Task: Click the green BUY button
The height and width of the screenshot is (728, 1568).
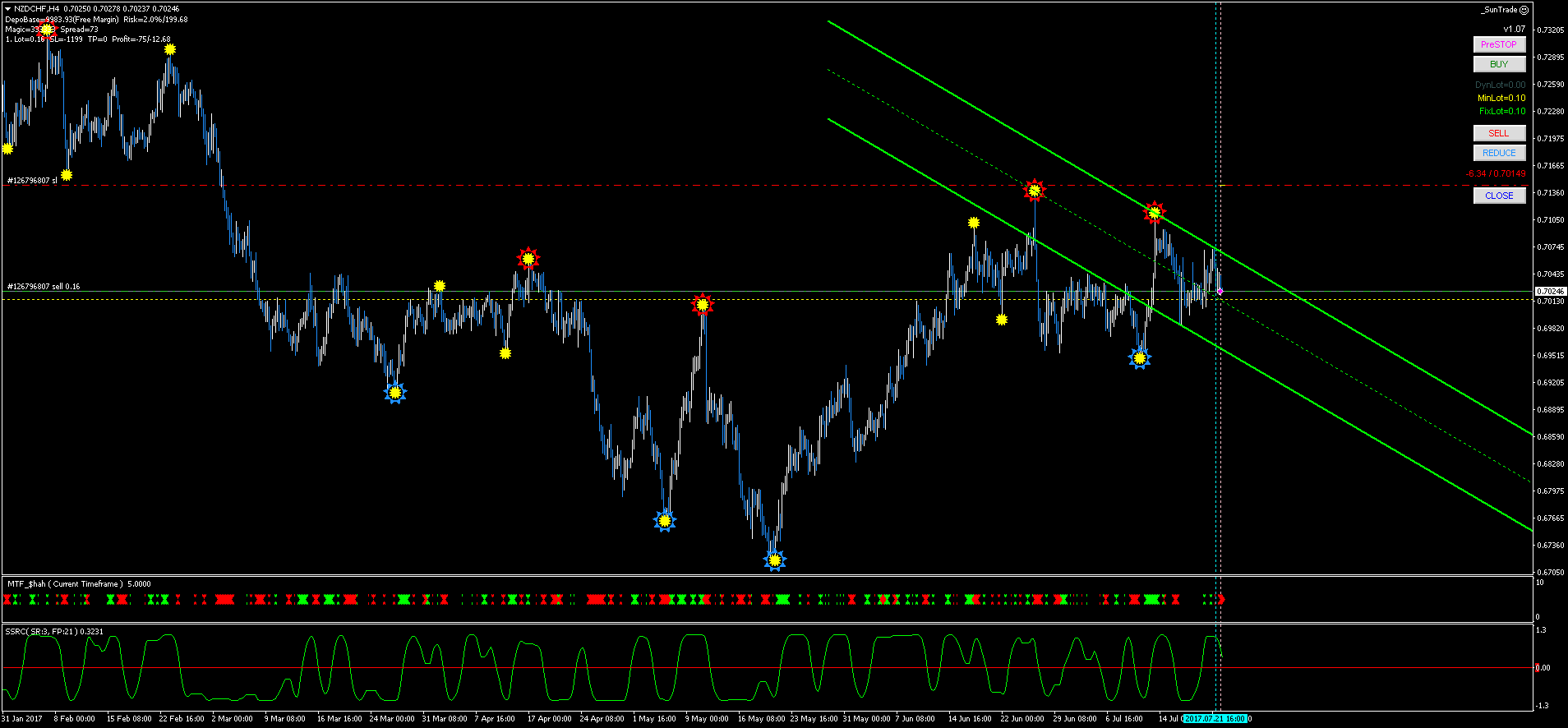Action: 1499,64
